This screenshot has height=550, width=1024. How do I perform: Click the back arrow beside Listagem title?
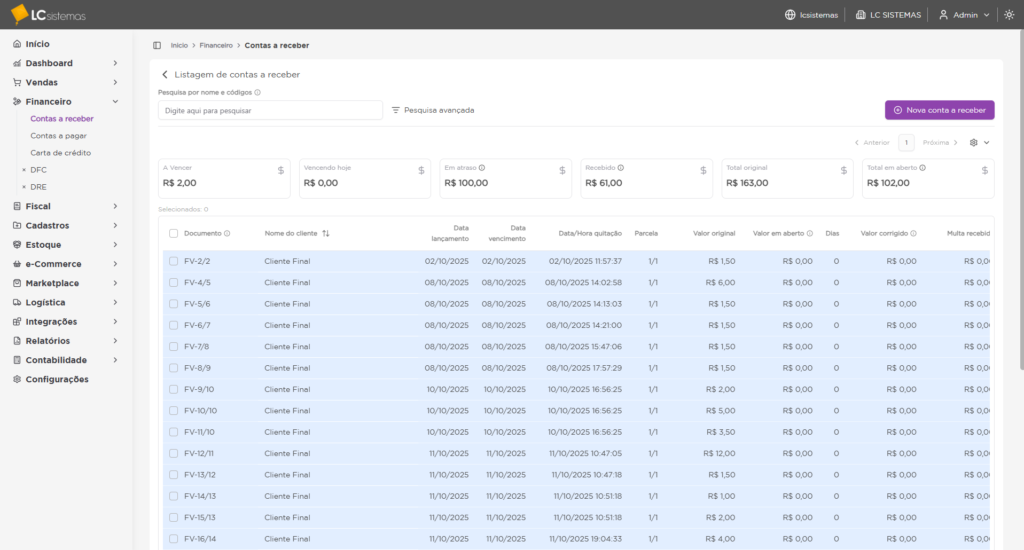pyautogui.click(x=165, y=74)
